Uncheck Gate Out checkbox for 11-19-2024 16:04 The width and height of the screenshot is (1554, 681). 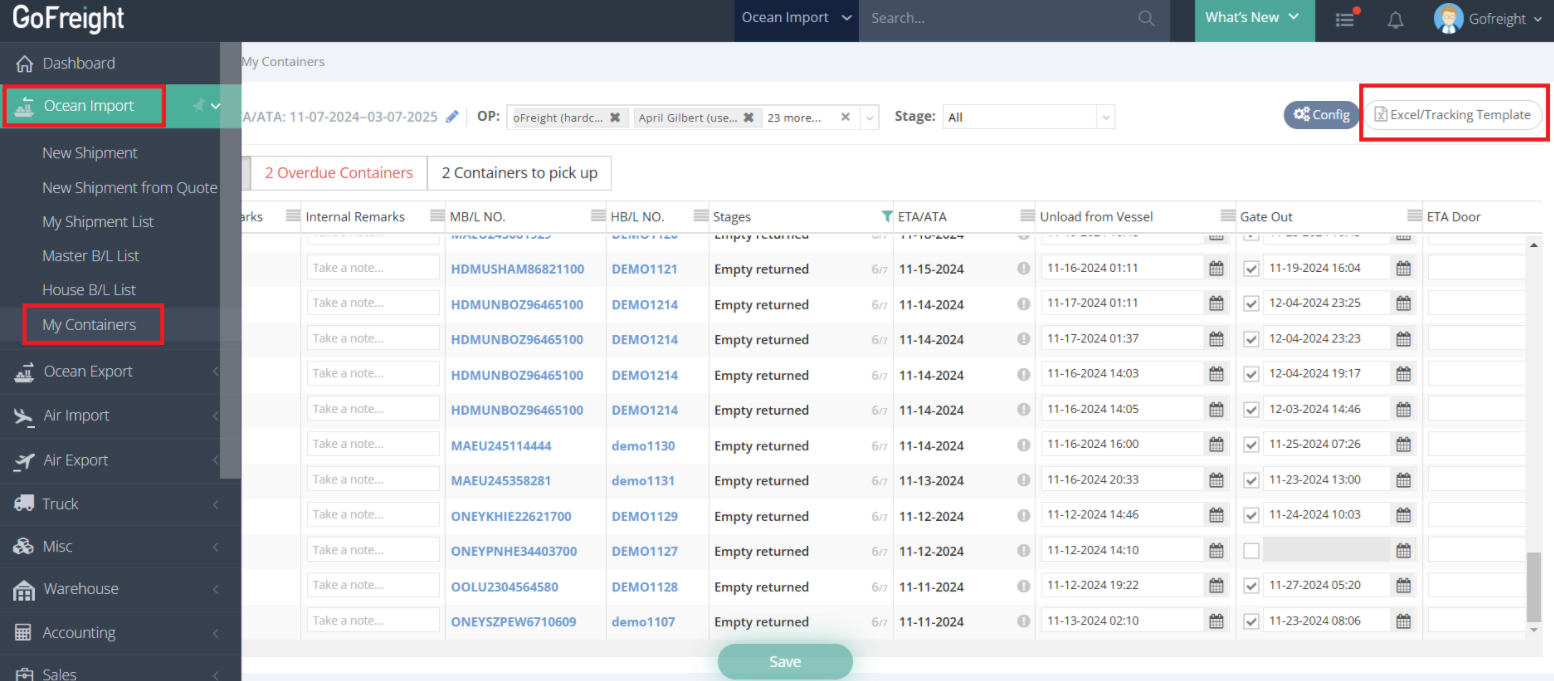[x=1251, y=269]
